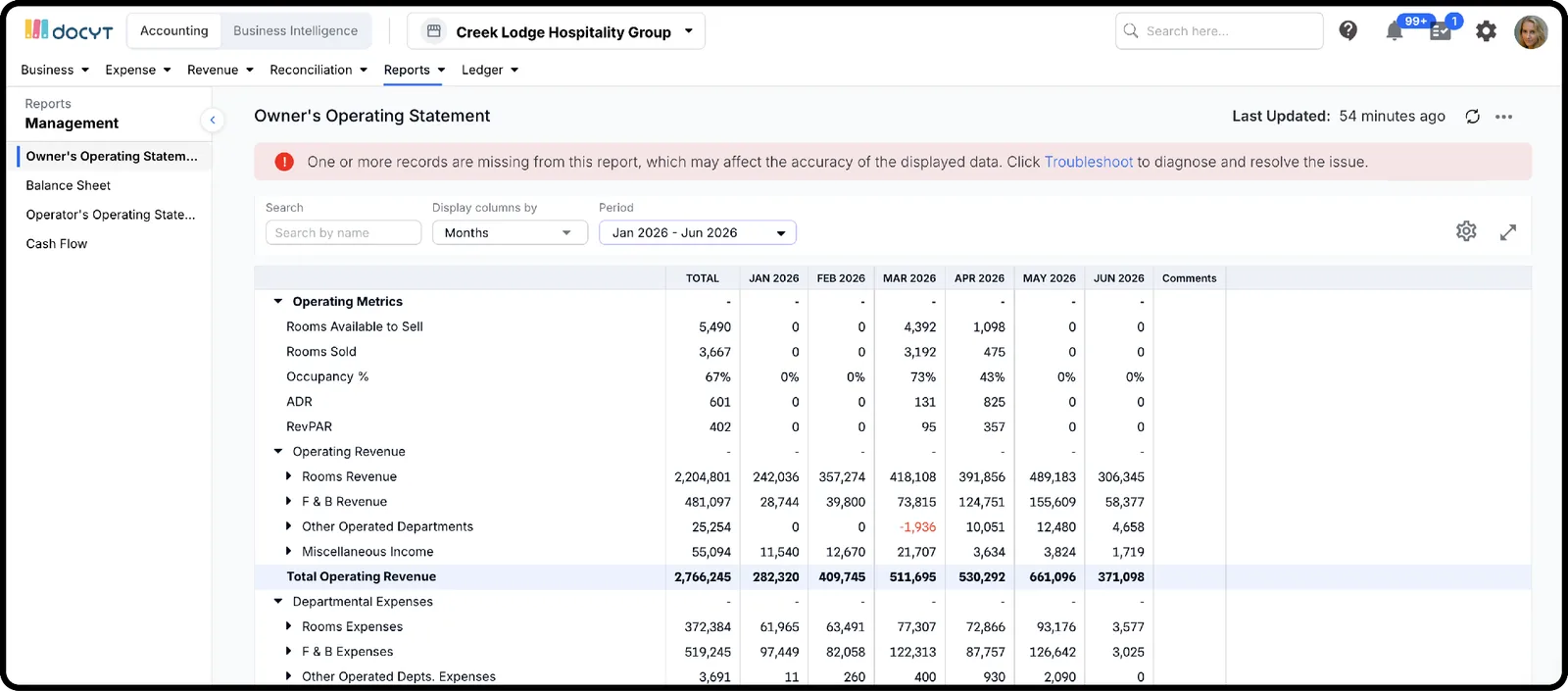Collapse the Reports sidebar panel
The image size is (1568, 691).
(213, 120)
